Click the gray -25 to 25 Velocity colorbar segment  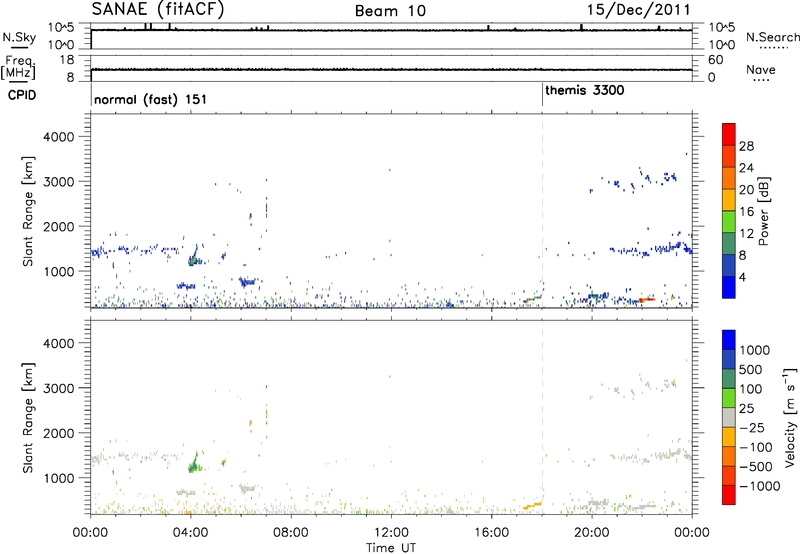729,417
